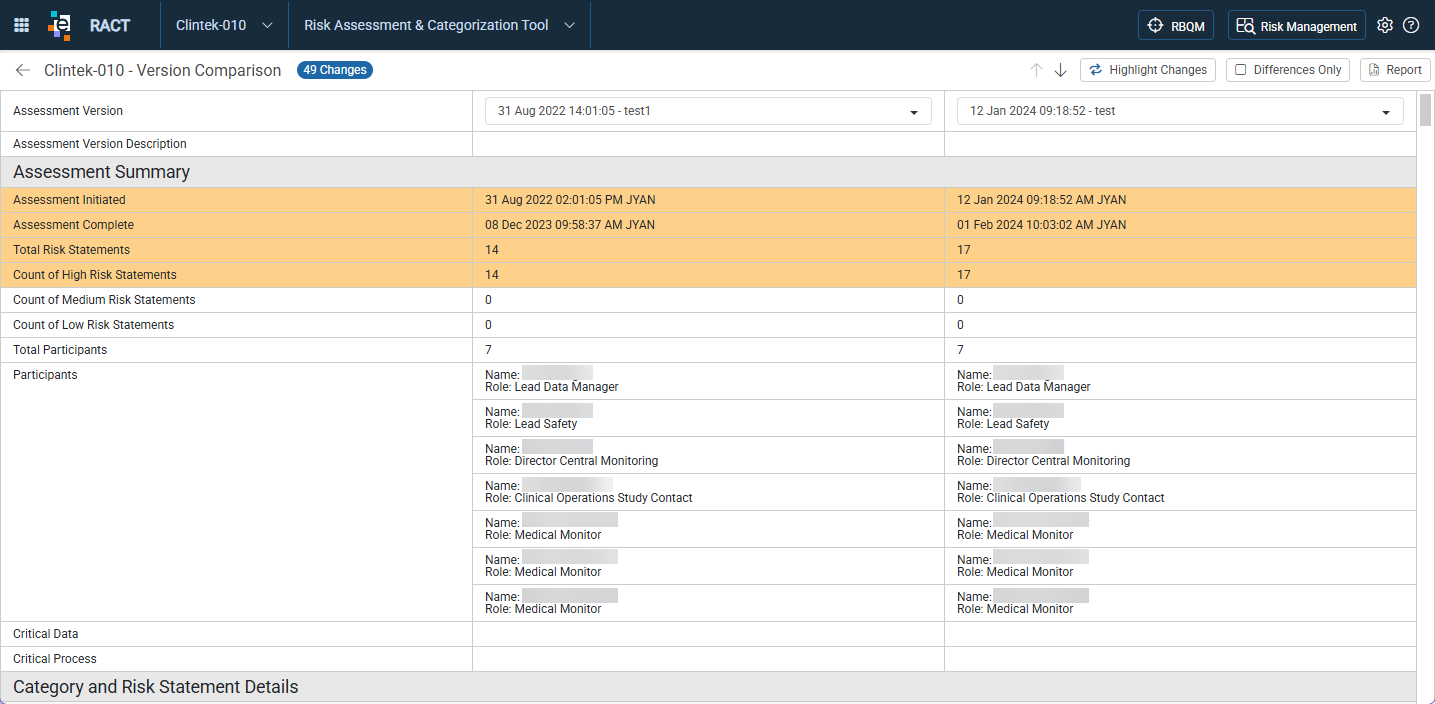This screenshot has height=704, width=1435.
Task: Click Lead Data Manager role in first version
Action: (552, 387)
